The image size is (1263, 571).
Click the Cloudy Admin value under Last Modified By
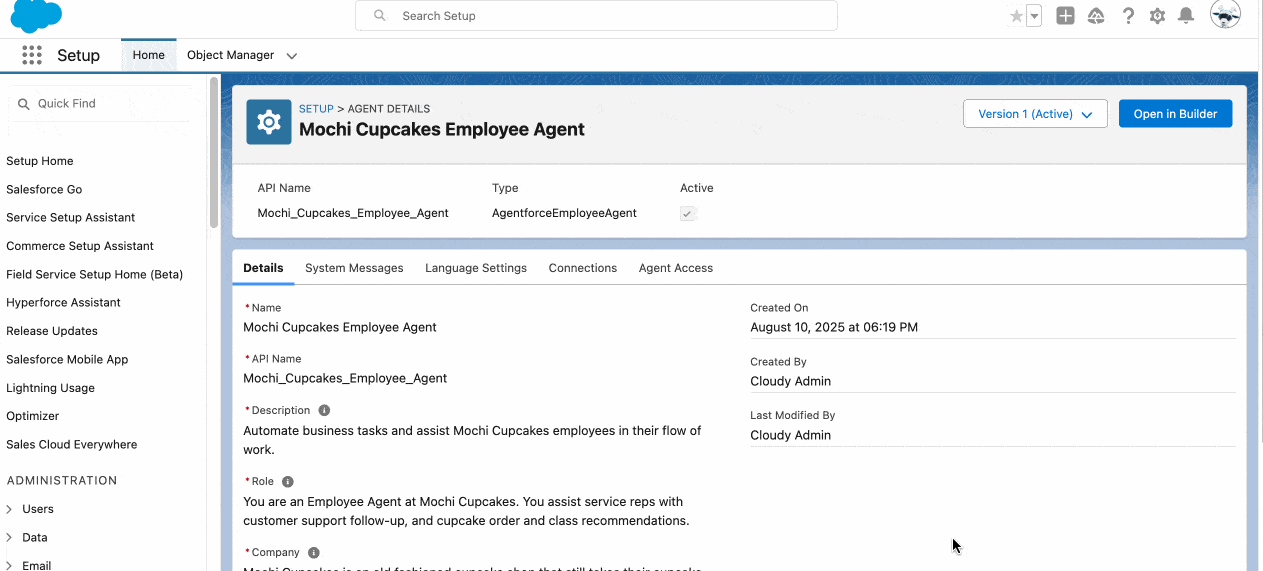[x=790, y=435]
